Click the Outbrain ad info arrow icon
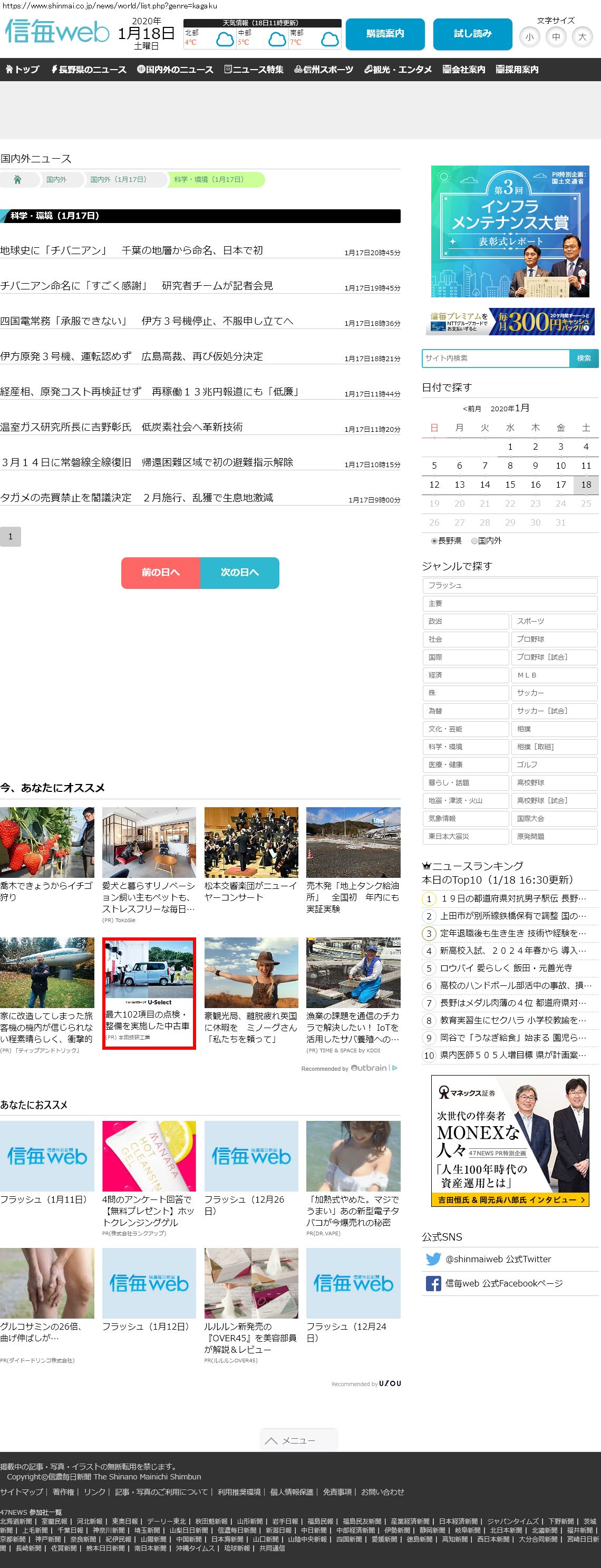601x1568 pixels. 394,1068
